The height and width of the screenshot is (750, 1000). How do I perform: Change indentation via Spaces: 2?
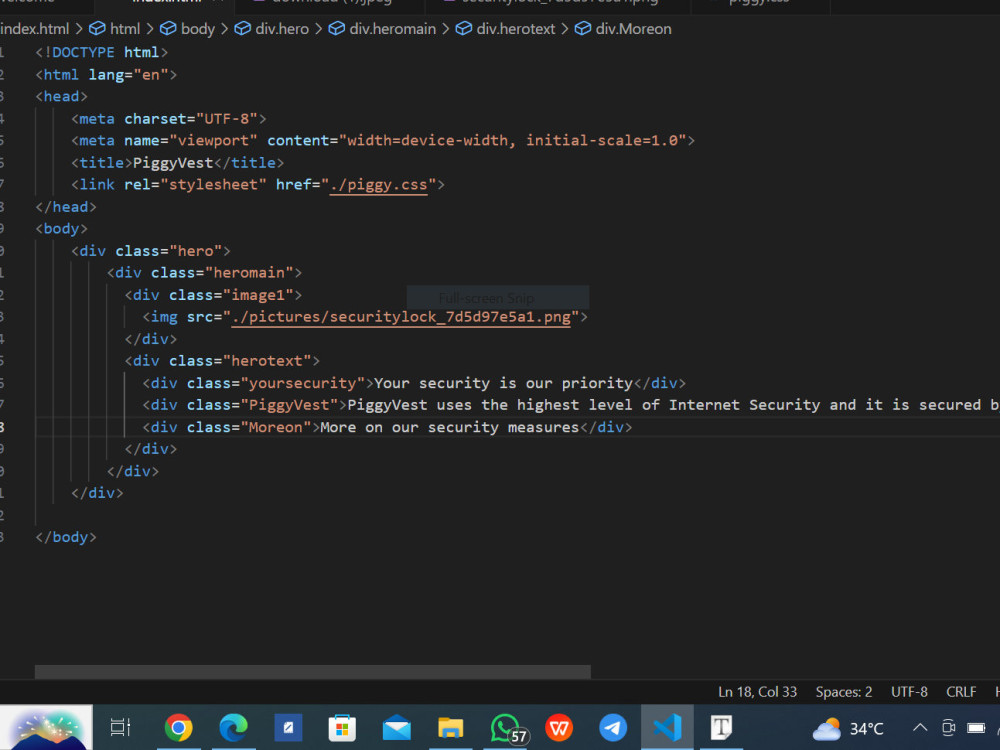(844, 692)
